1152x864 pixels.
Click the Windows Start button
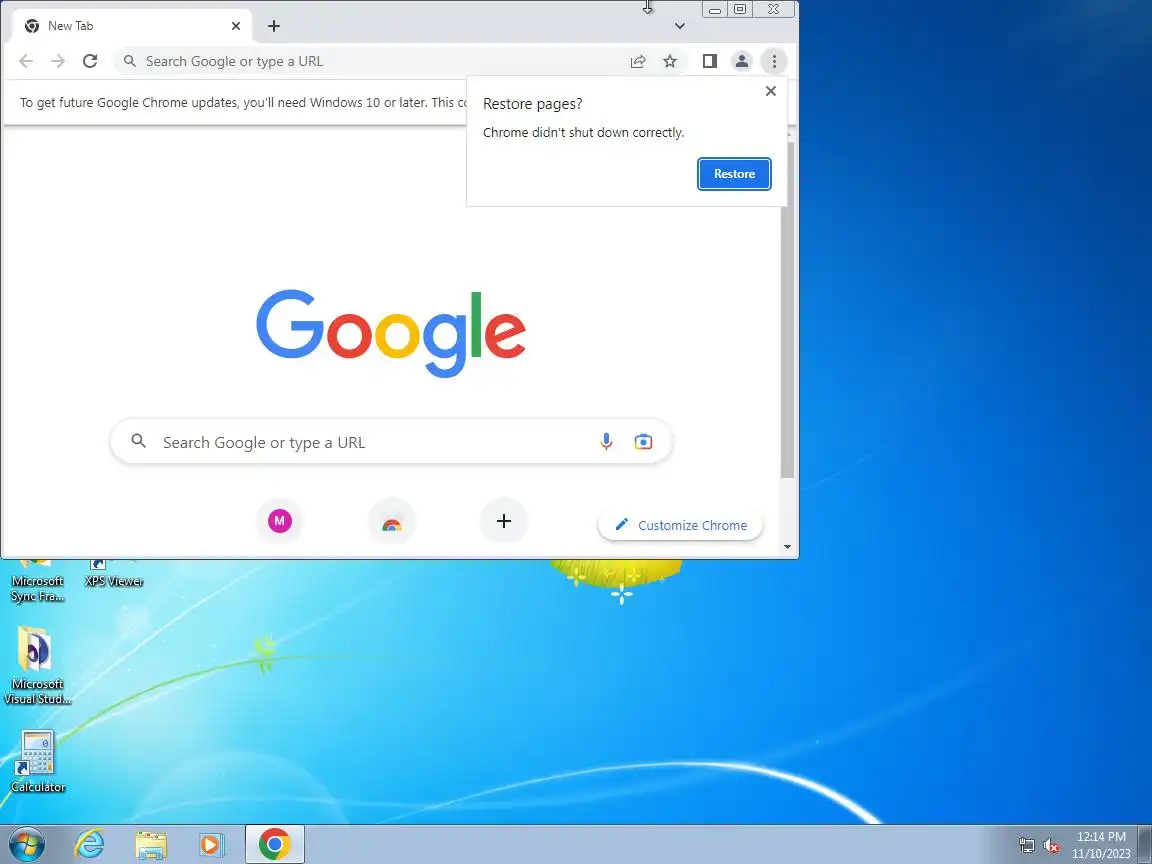point(26,844)
